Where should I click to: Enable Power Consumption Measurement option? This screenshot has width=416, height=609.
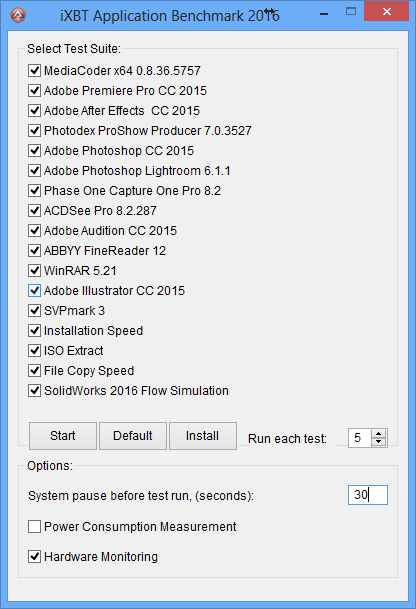tap(34, 527)
